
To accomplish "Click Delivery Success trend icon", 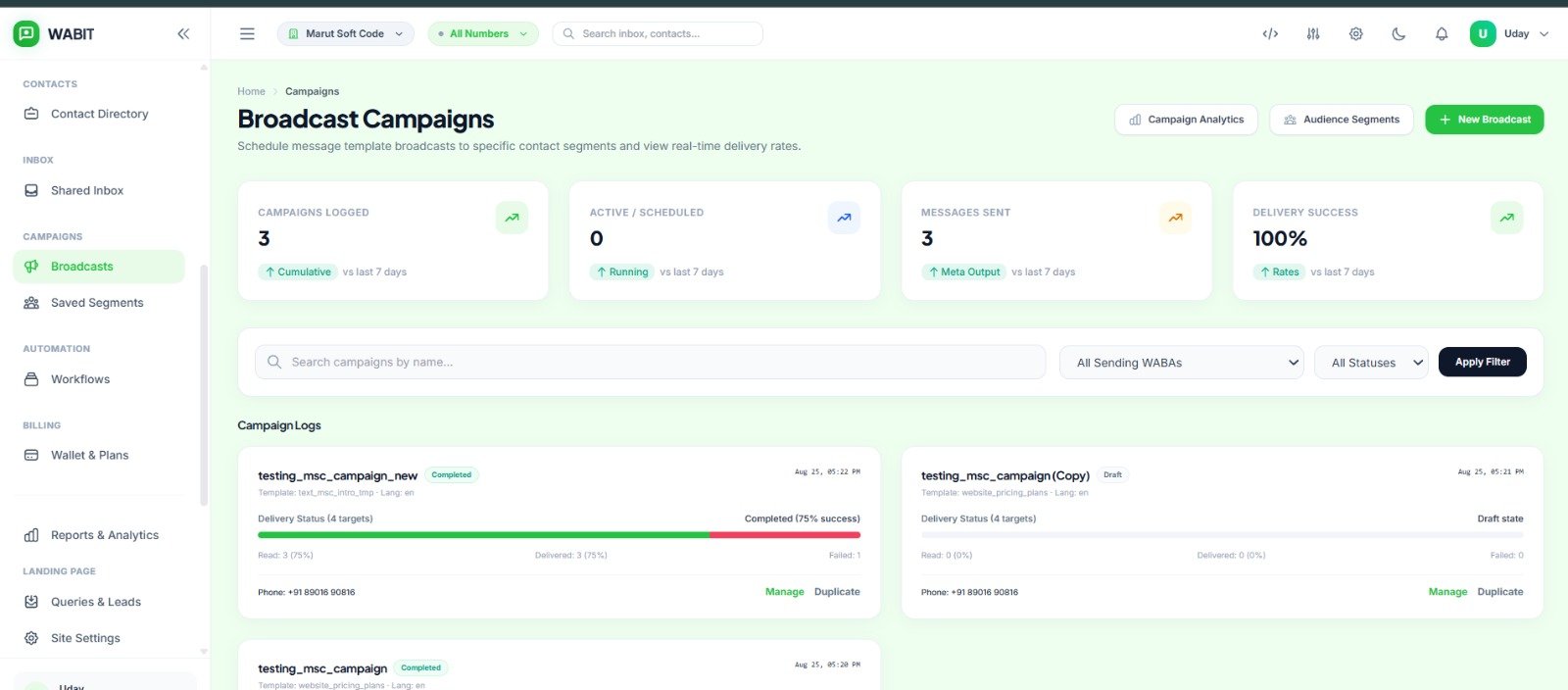I will [1507, 218].
